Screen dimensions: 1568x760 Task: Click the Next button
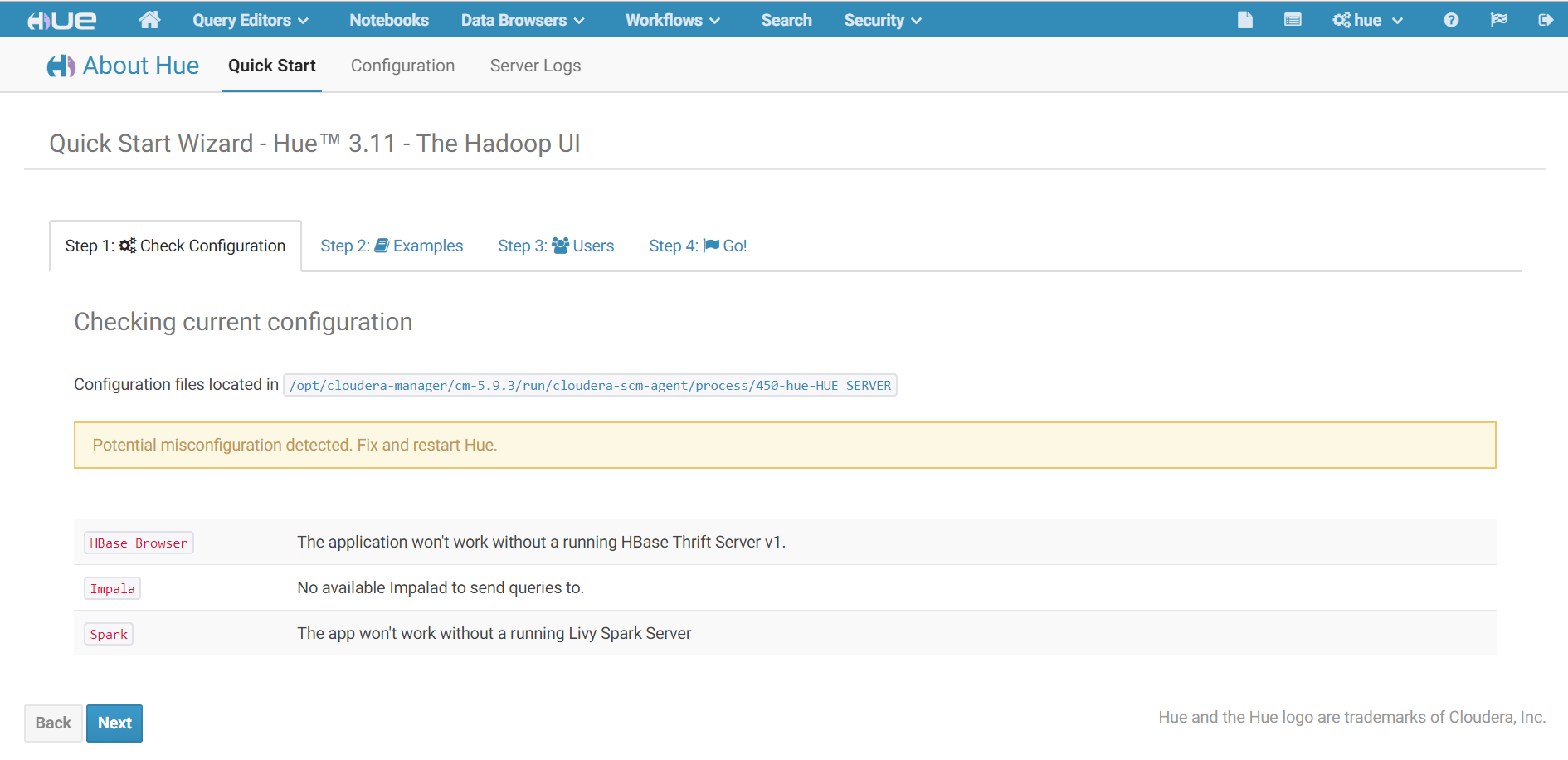click(114, 723)
